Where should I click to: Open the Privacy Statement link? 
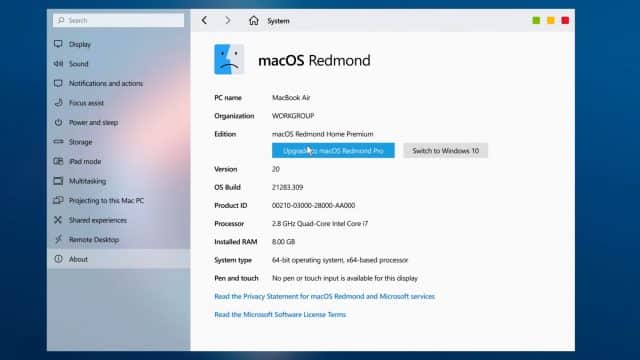click(324, 296)
